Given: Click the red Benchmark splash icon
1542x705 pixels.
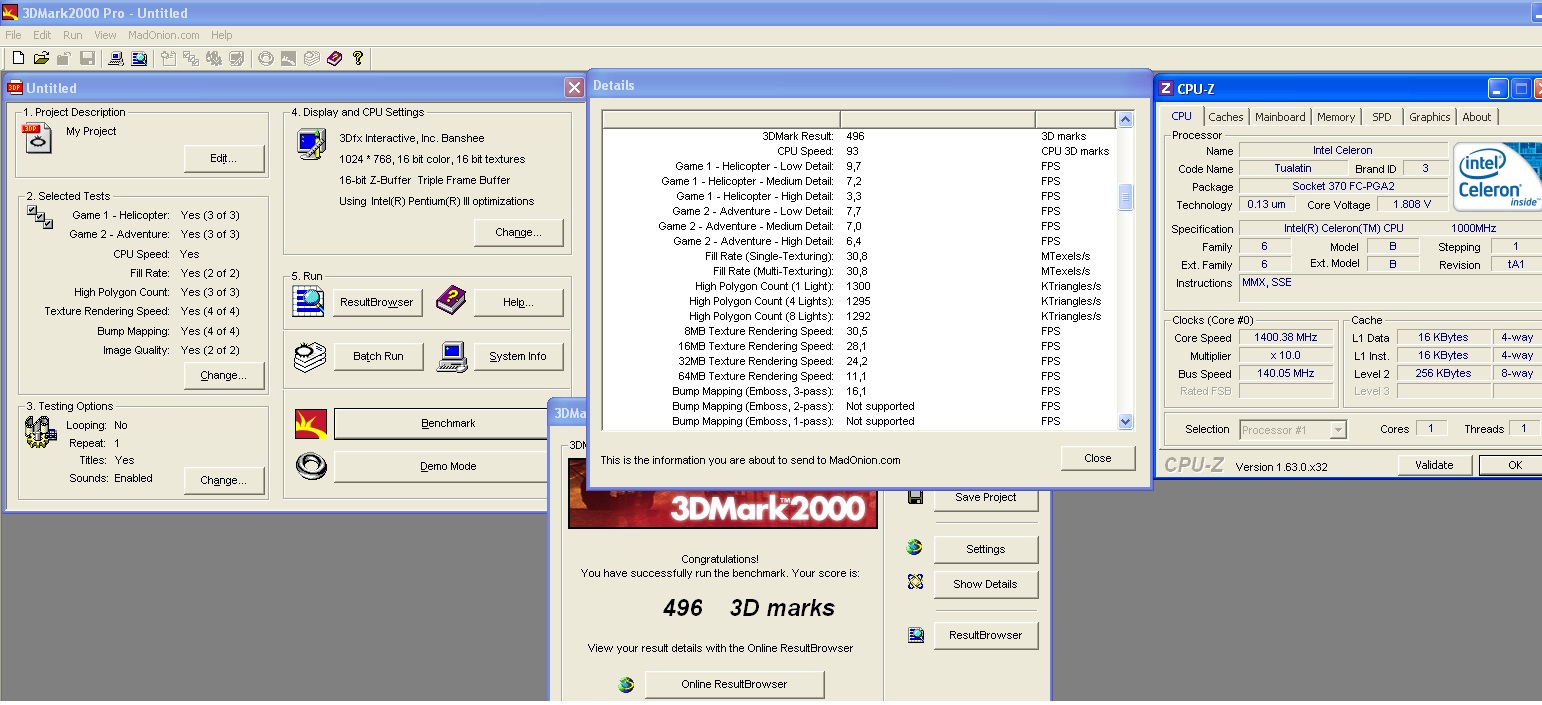Looking at the screenshot, I should (x=311, y=424).
